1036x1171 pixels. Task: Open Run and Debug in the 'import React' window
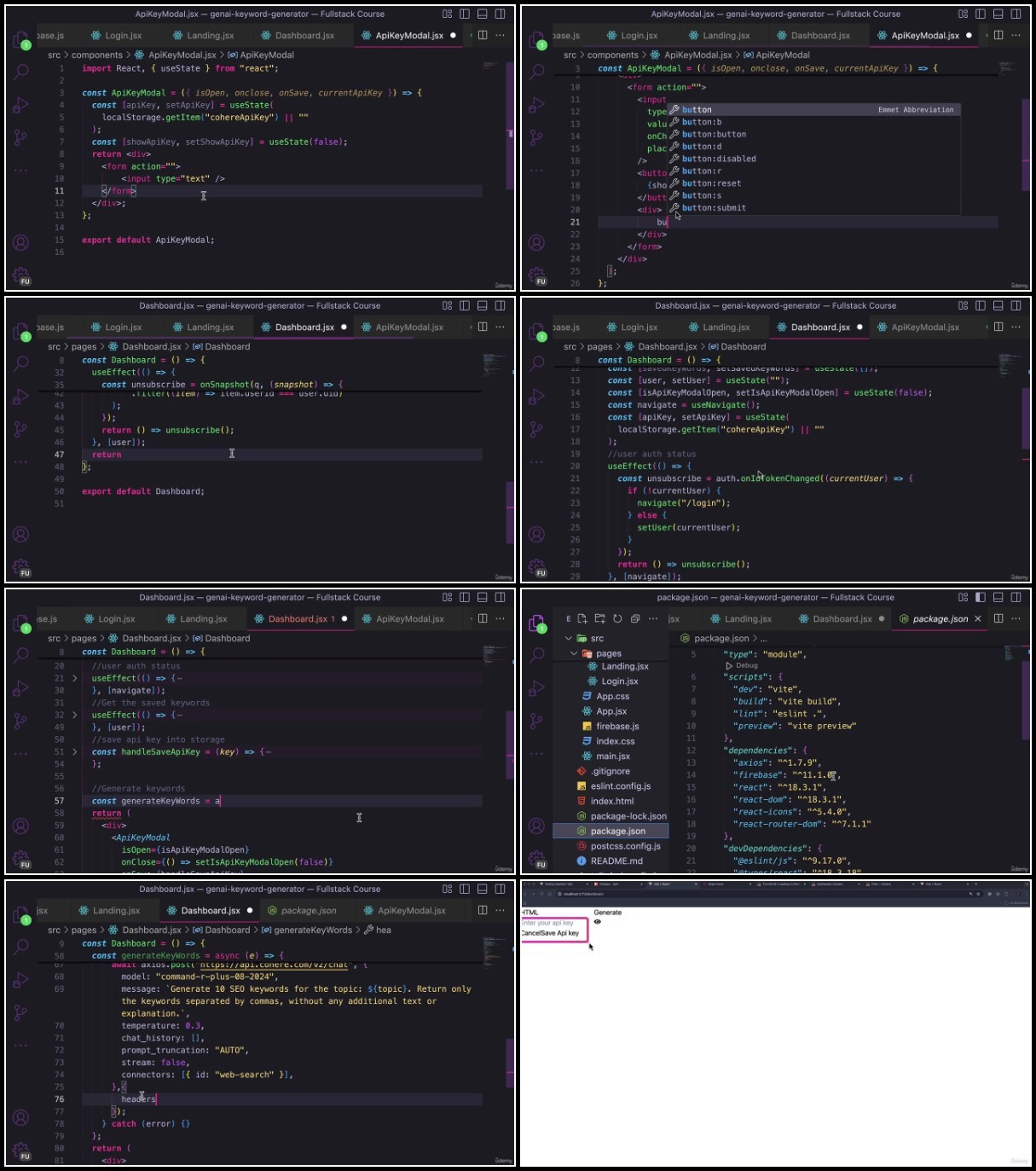(x=21, y=104)
